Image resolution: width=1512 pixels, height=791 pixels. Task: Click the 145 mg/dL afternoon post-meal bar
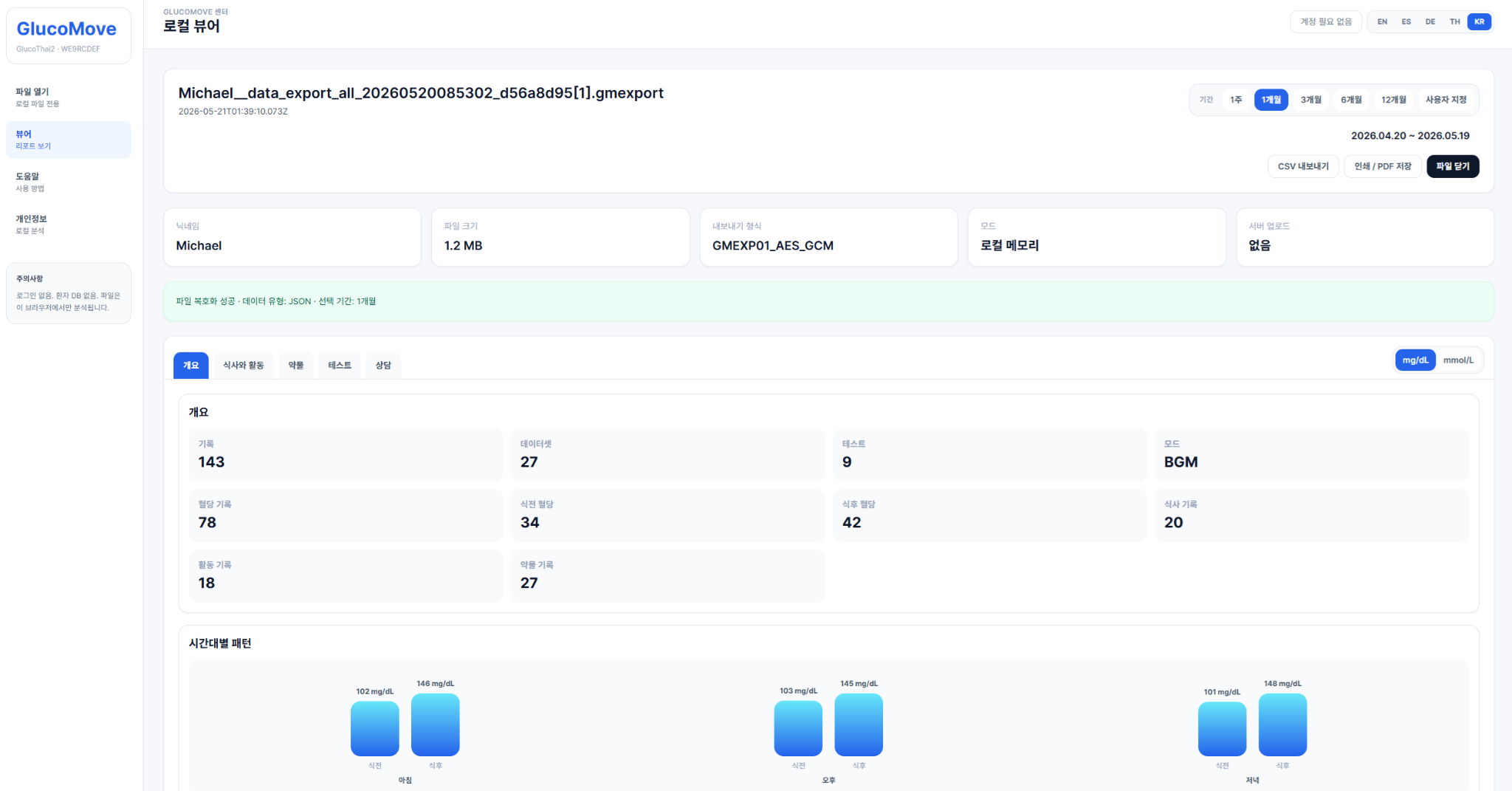[x=859, y=725]
